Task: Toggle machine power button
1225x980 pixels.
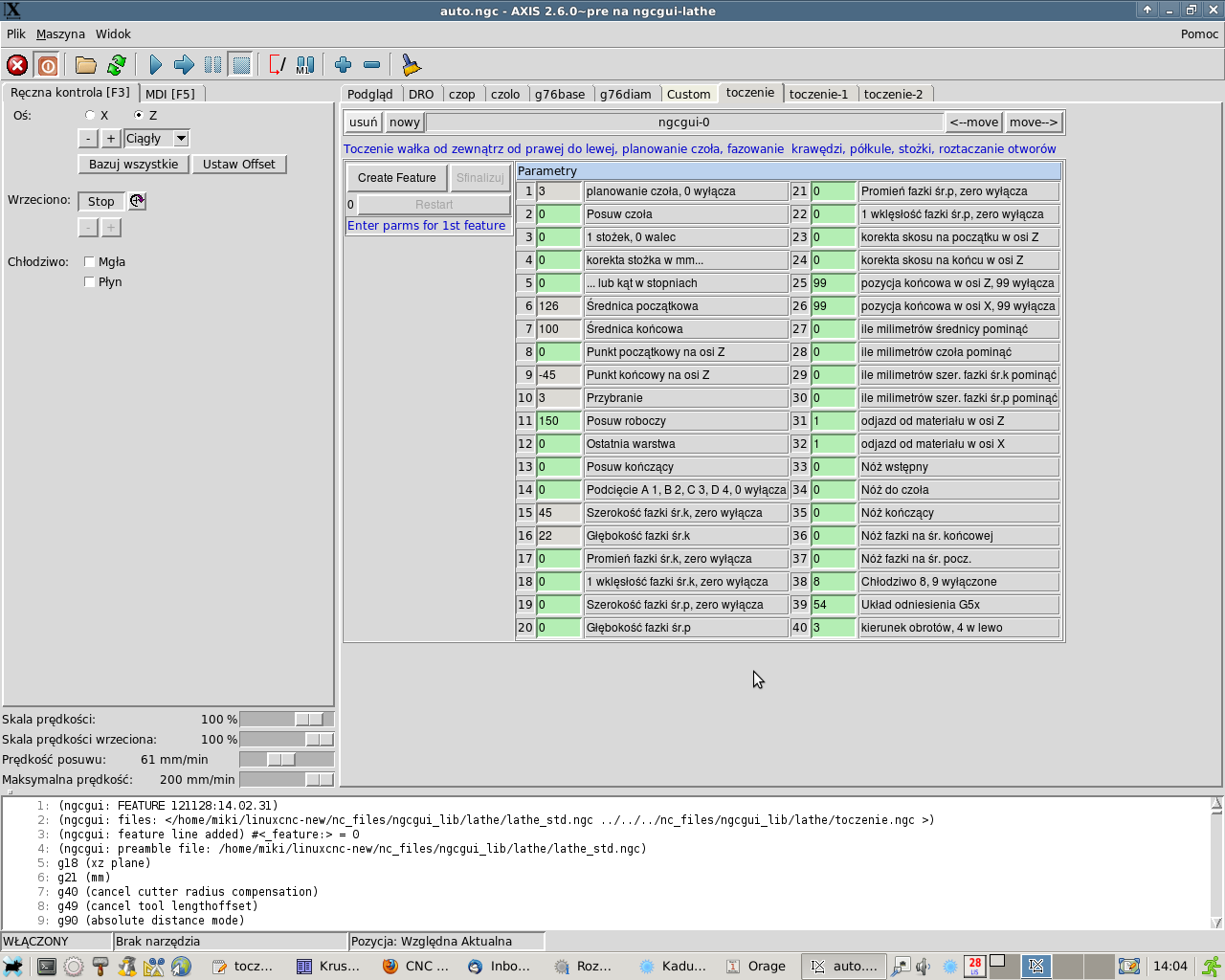Action: coord(47,65)
